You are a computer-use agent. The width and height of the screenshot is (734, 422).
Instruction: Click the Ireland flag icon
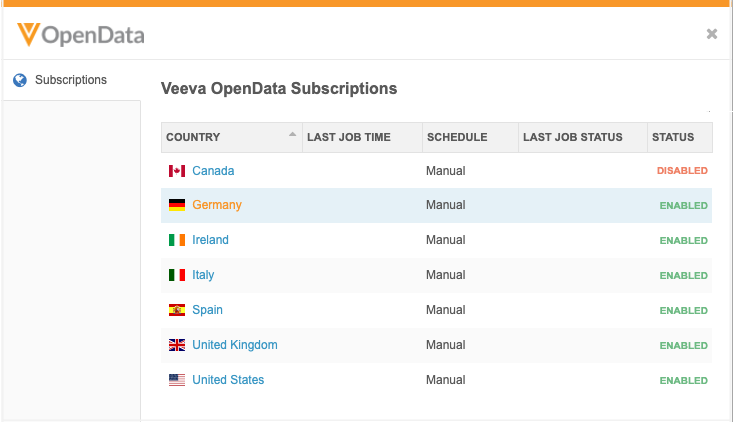pyautogui.click(x=177, y=240)
